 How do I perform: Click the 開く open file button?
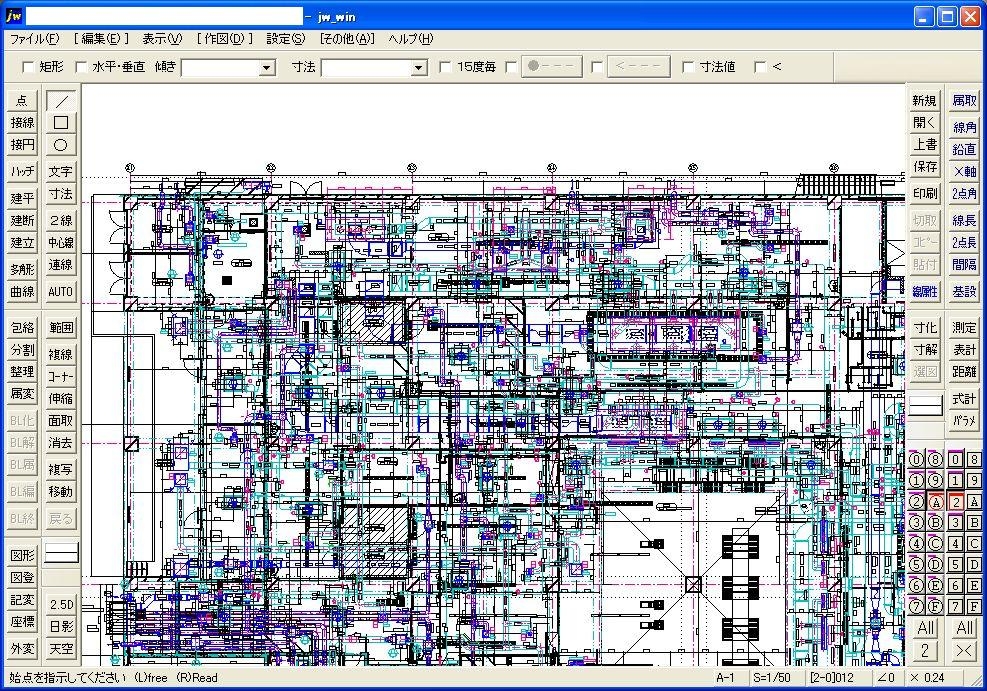point(925,123)
